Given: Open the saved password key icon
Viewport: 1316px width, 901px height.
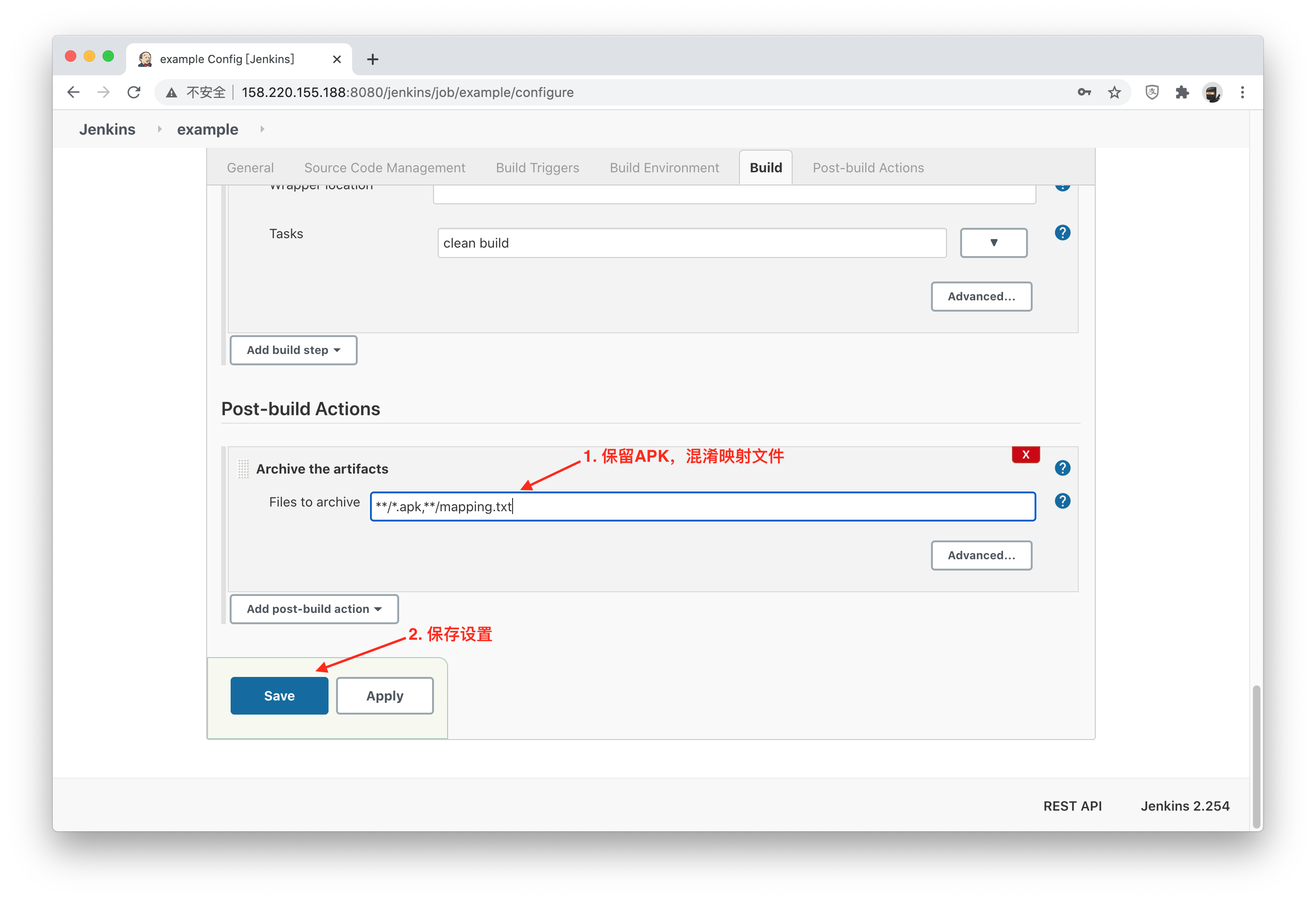Looking at the screenshot, I should pos(1084,92).
